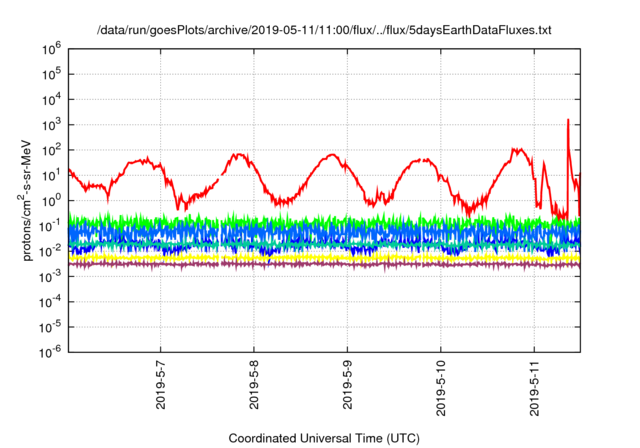This screenshot has height=448, width=640.
Task: Click the x-axis label 'Coordinated Universal Time (UTC)'
Action: point(324,438)
